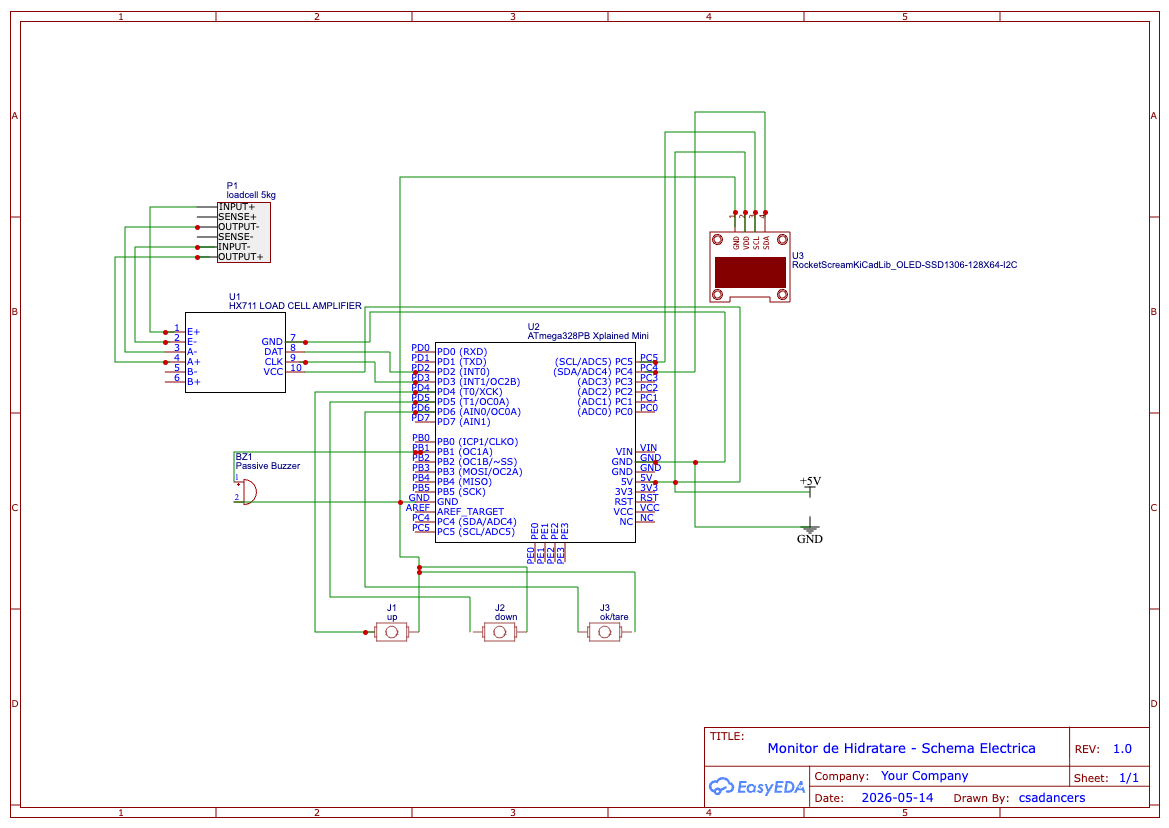Image resolution: width=1169 pixels, height=828 pixels.
Task: Select 'HX711 LOAD CELL AMPLIFIER' label
Action: pos(295,306)
